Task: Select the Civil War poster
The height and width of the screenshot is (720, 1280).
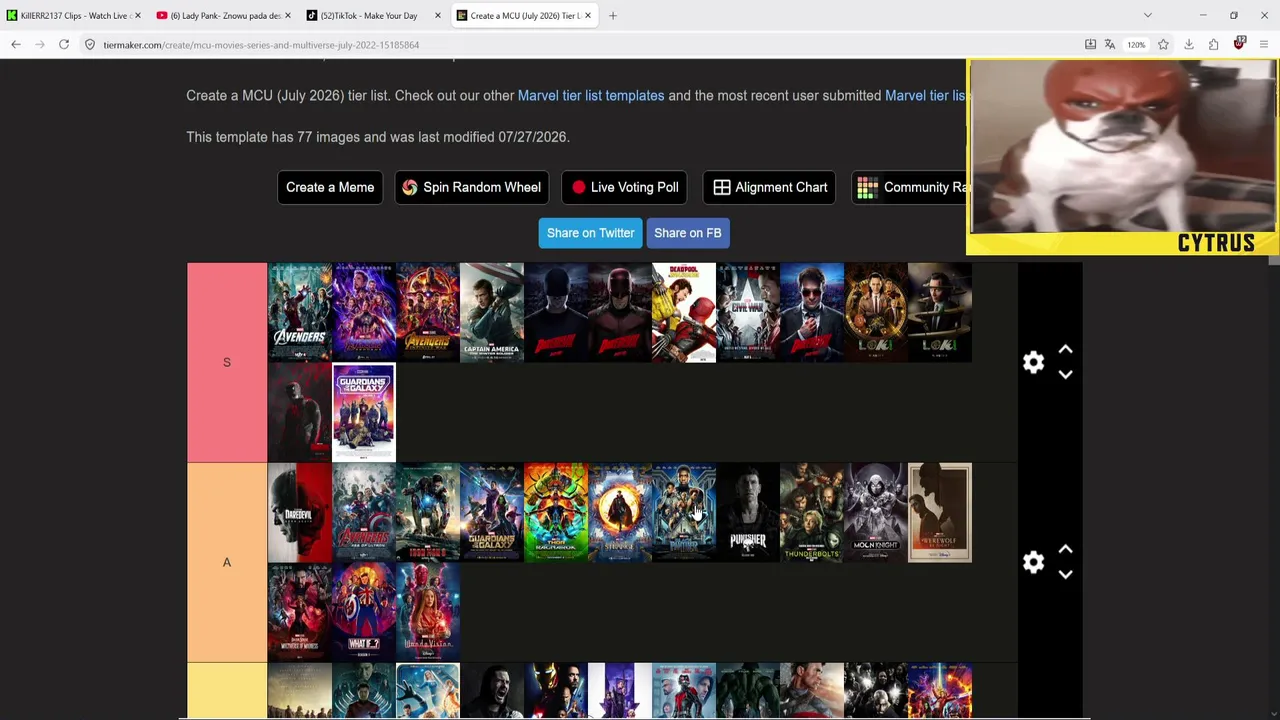Action: pyautogui.click(x=748, y=312)
